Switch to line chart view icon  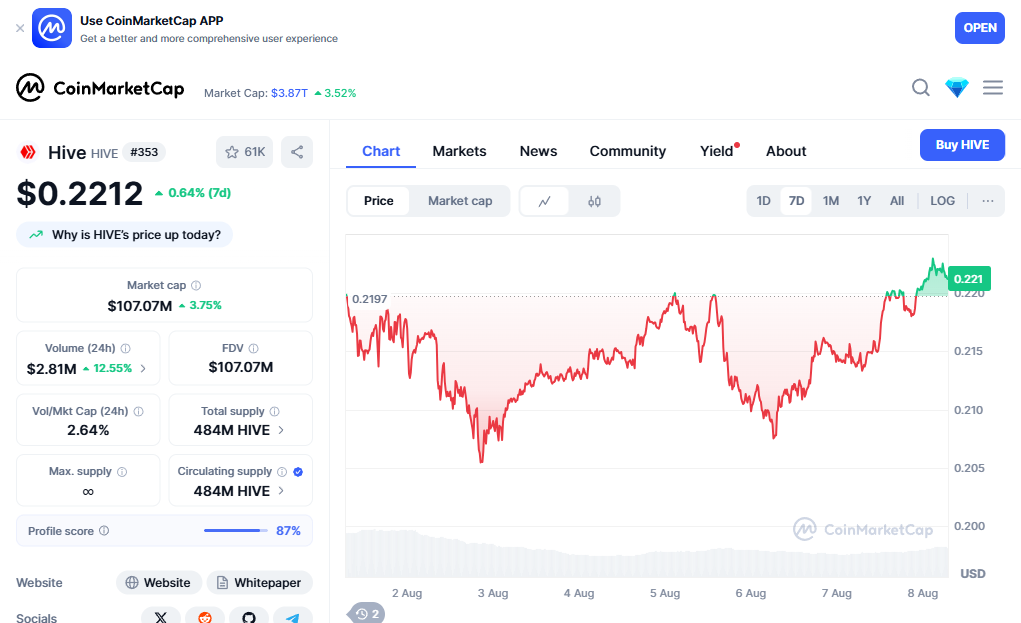(x=544, y=201)
